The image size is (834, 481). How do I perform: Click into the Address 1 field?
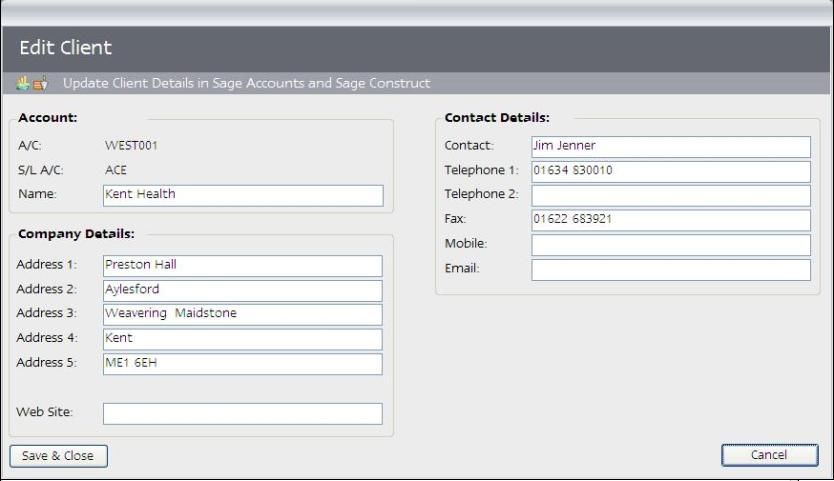click(x=243, y=266)
